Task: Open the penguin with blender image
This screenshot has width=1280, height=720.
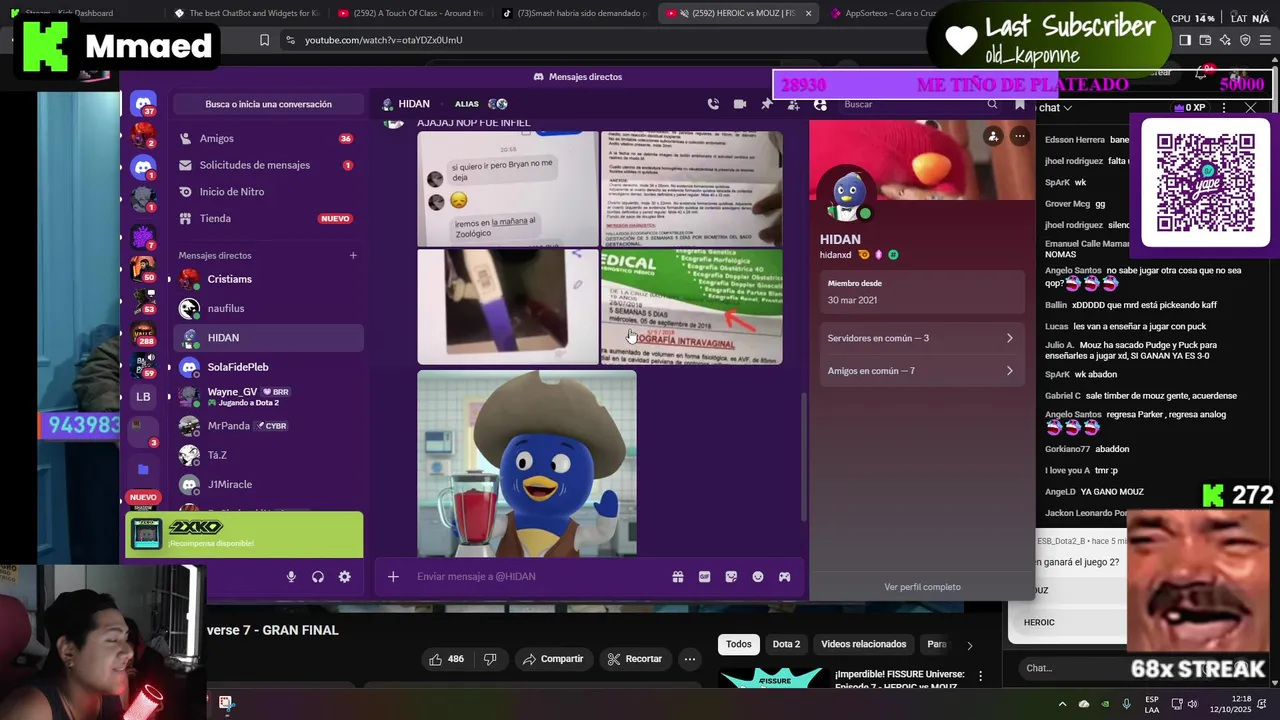Action: pyautogui.click(x=527, y=464)
